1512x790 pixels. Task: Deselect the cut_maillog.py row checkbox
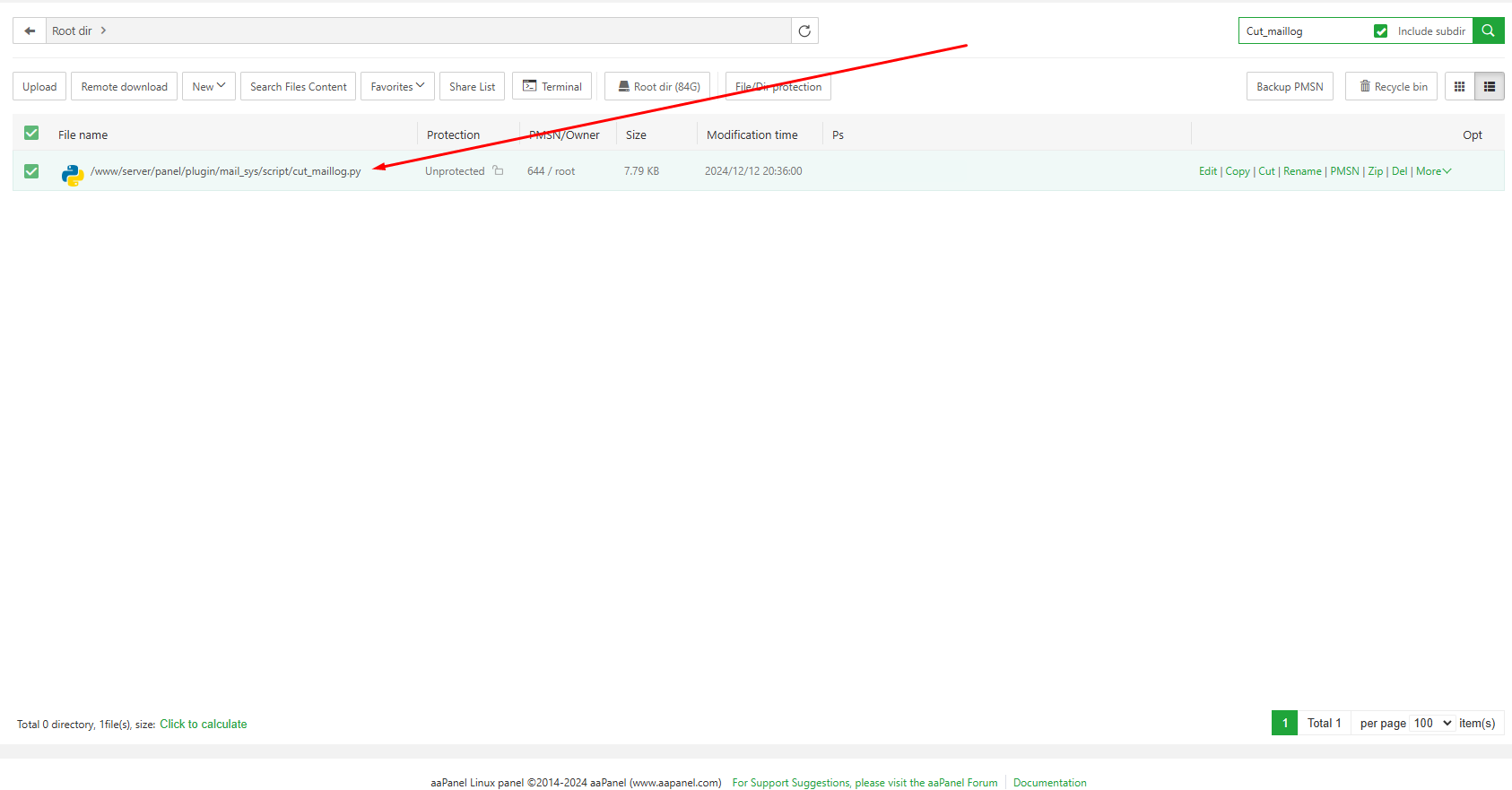tap(31, 170)
